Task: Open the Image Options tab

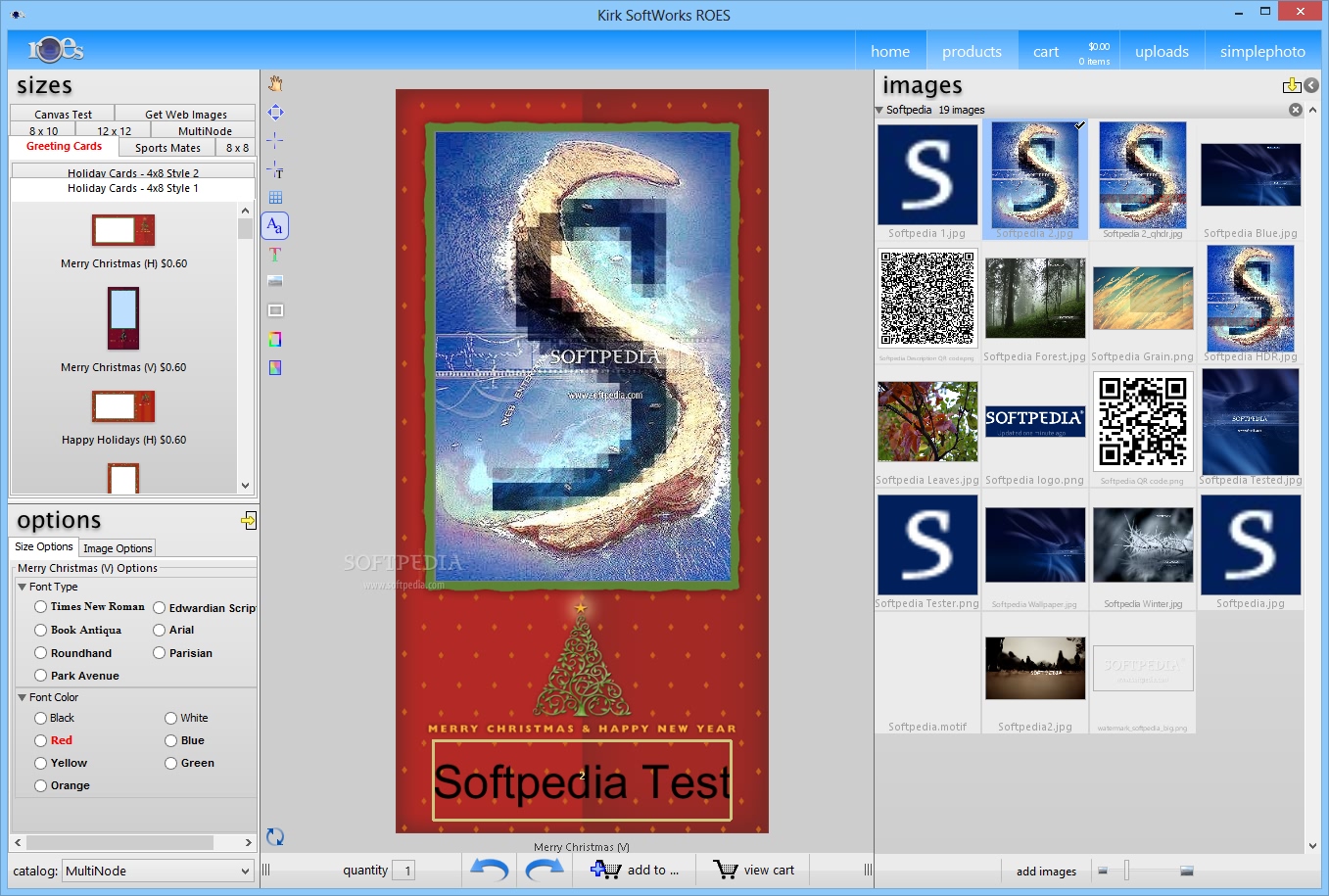Action: point(118,548)
